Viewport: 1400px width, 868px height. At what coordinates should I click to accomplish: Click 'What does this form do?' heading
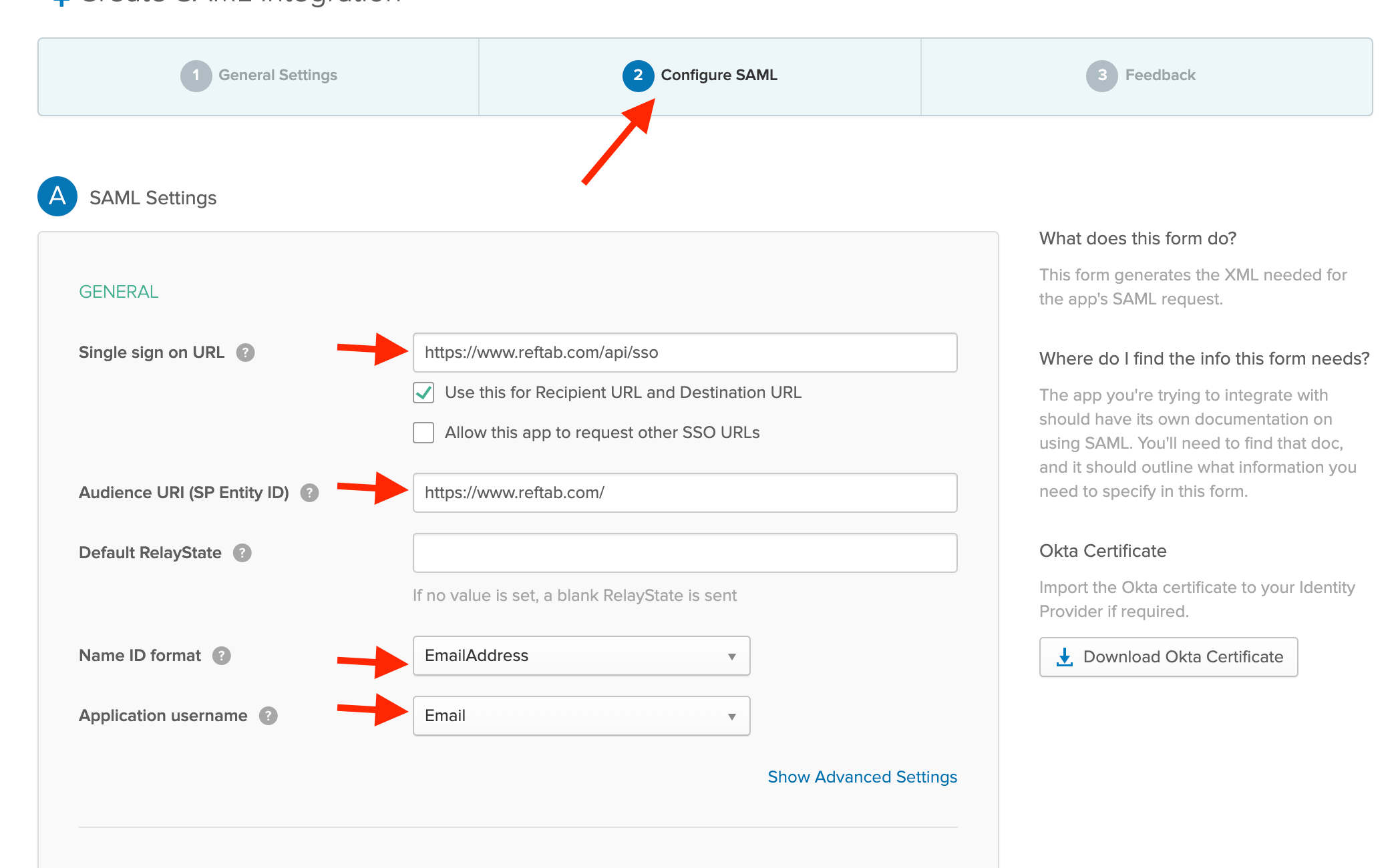click(1137, 238)
